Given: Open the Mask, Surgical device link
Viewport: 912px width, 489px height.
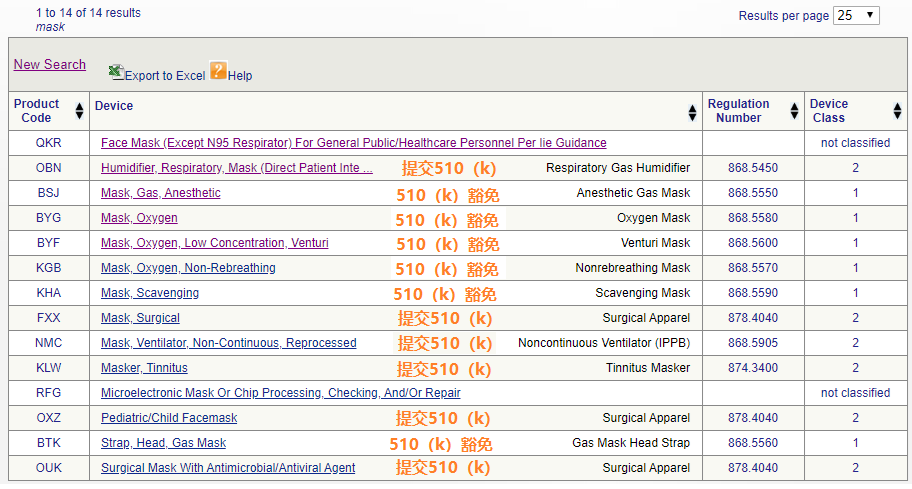Looking at the screenshot, I should click(x=140, y=318).
